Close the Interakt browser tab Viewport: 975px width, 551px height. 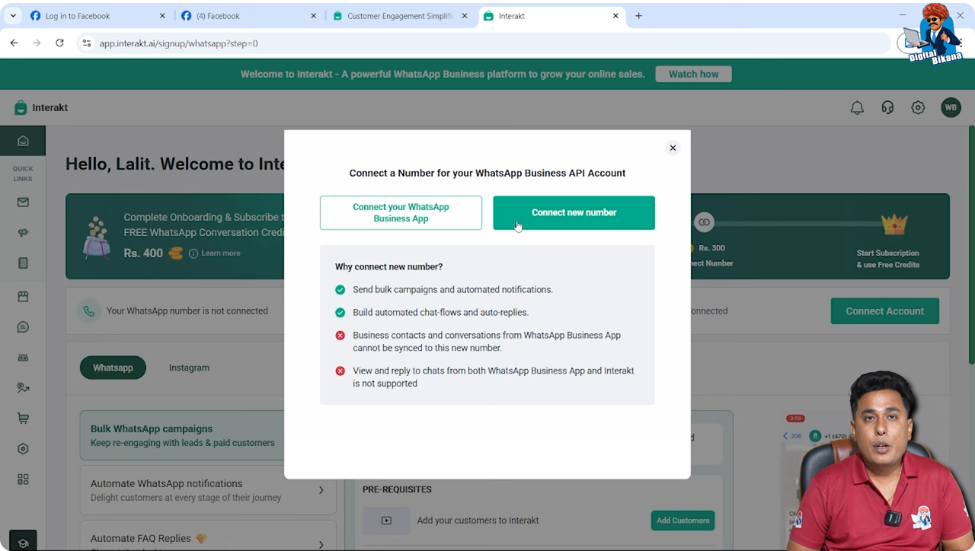[616, 16]
